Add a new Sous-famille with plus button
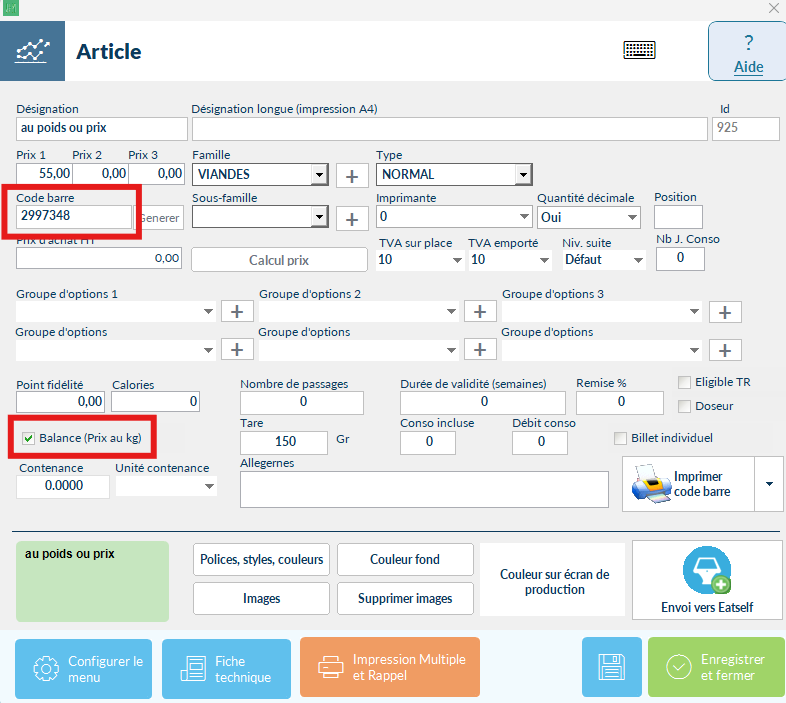786x703 pixels. click(352, 218)
